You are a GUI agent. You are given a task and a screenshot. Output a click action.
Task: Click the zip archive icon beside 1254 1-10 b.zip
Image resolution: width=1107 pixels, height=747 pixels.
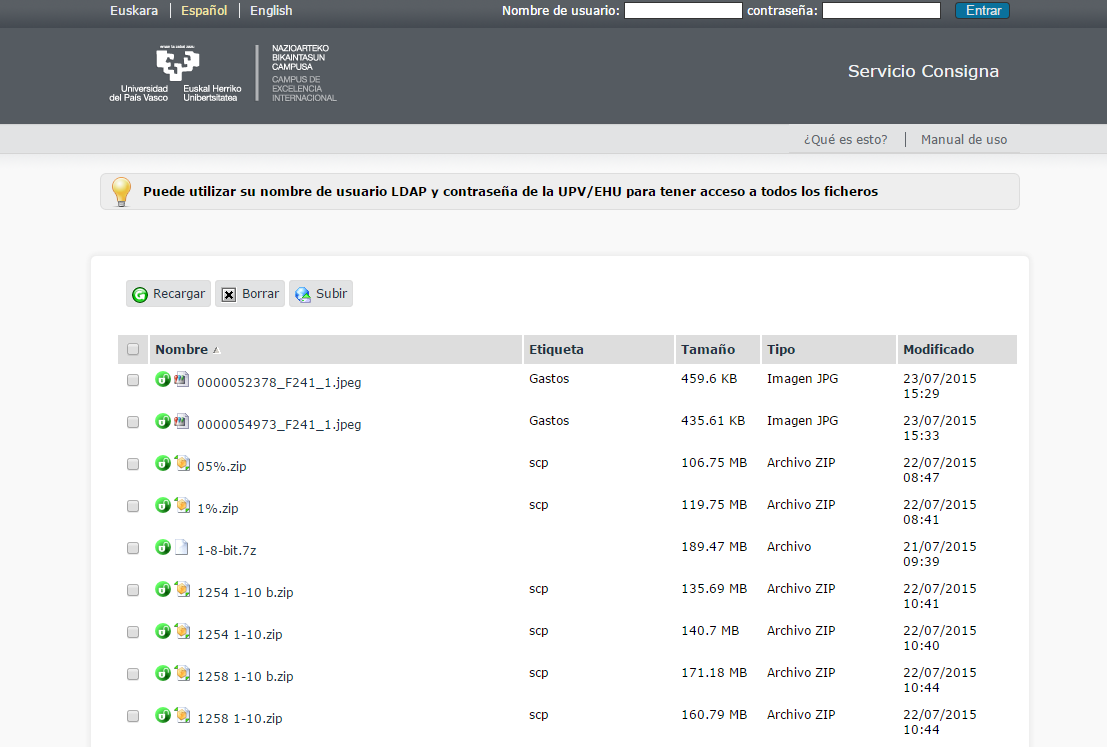[182, 589]
